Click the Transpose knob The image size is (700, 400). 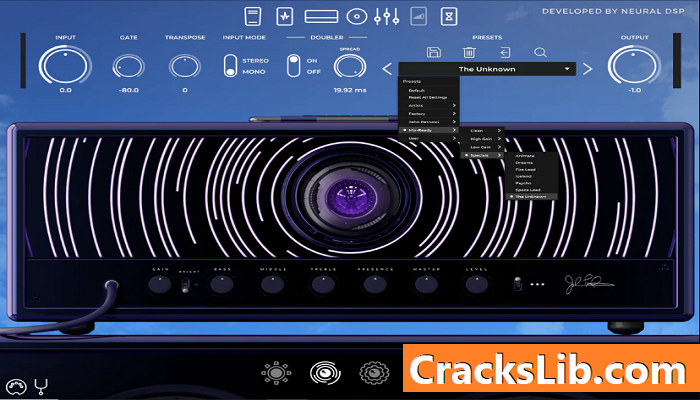click(185, 67)
